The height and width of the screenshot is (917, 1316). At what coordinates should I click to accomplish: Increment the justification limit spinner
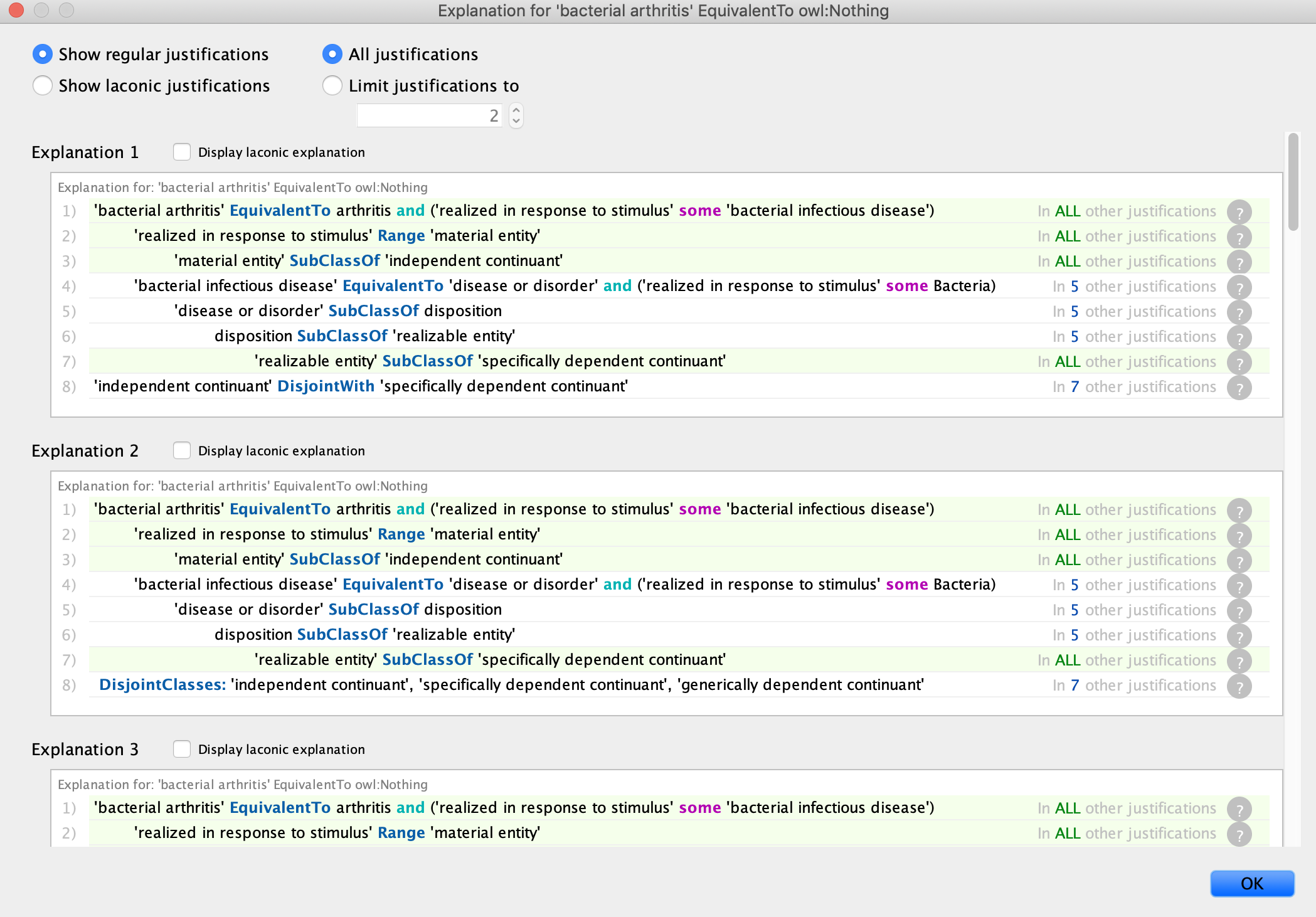click(x=515, y=110)
